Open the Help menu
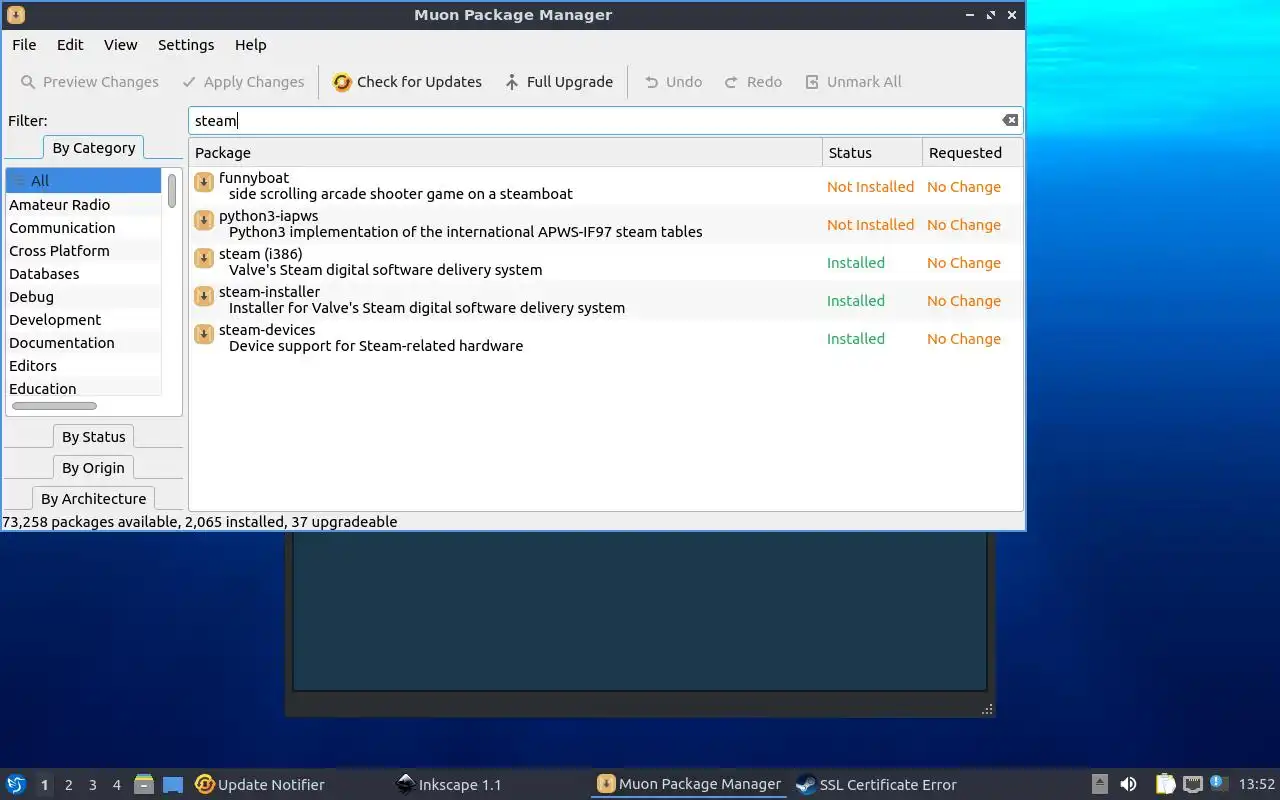This screenshot has width=1280, height=800. click(250, 45)
